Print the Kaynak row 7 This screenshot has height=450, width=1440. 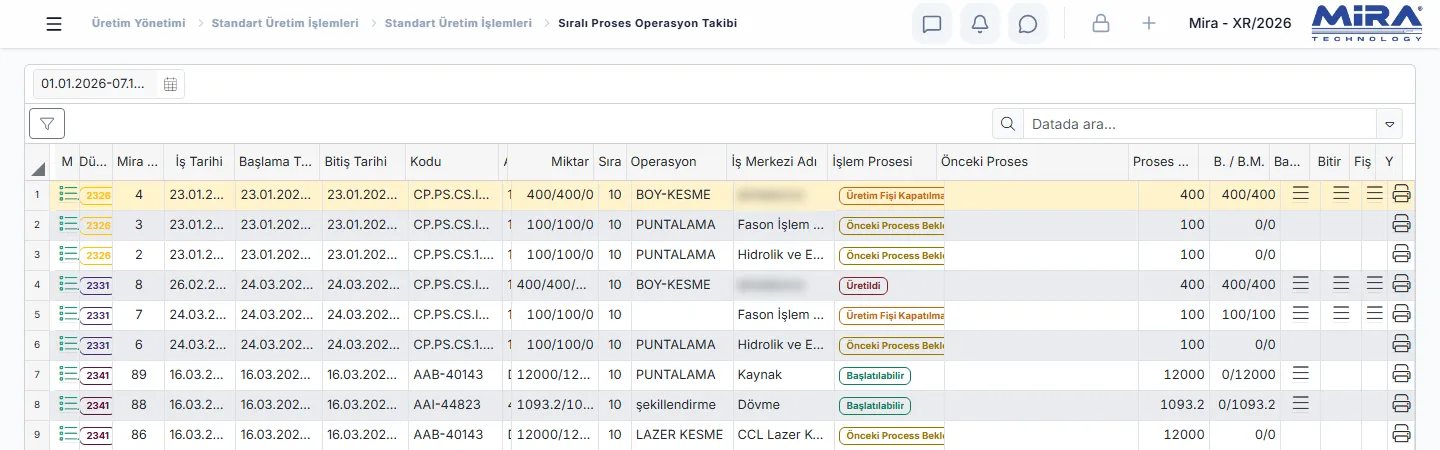pos(1401,374)
